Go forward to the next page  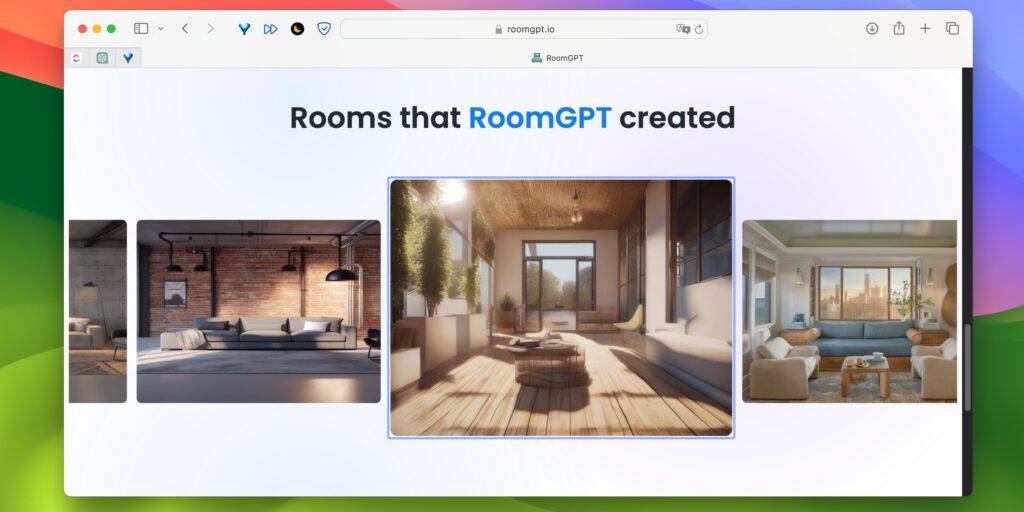[210, 29]
